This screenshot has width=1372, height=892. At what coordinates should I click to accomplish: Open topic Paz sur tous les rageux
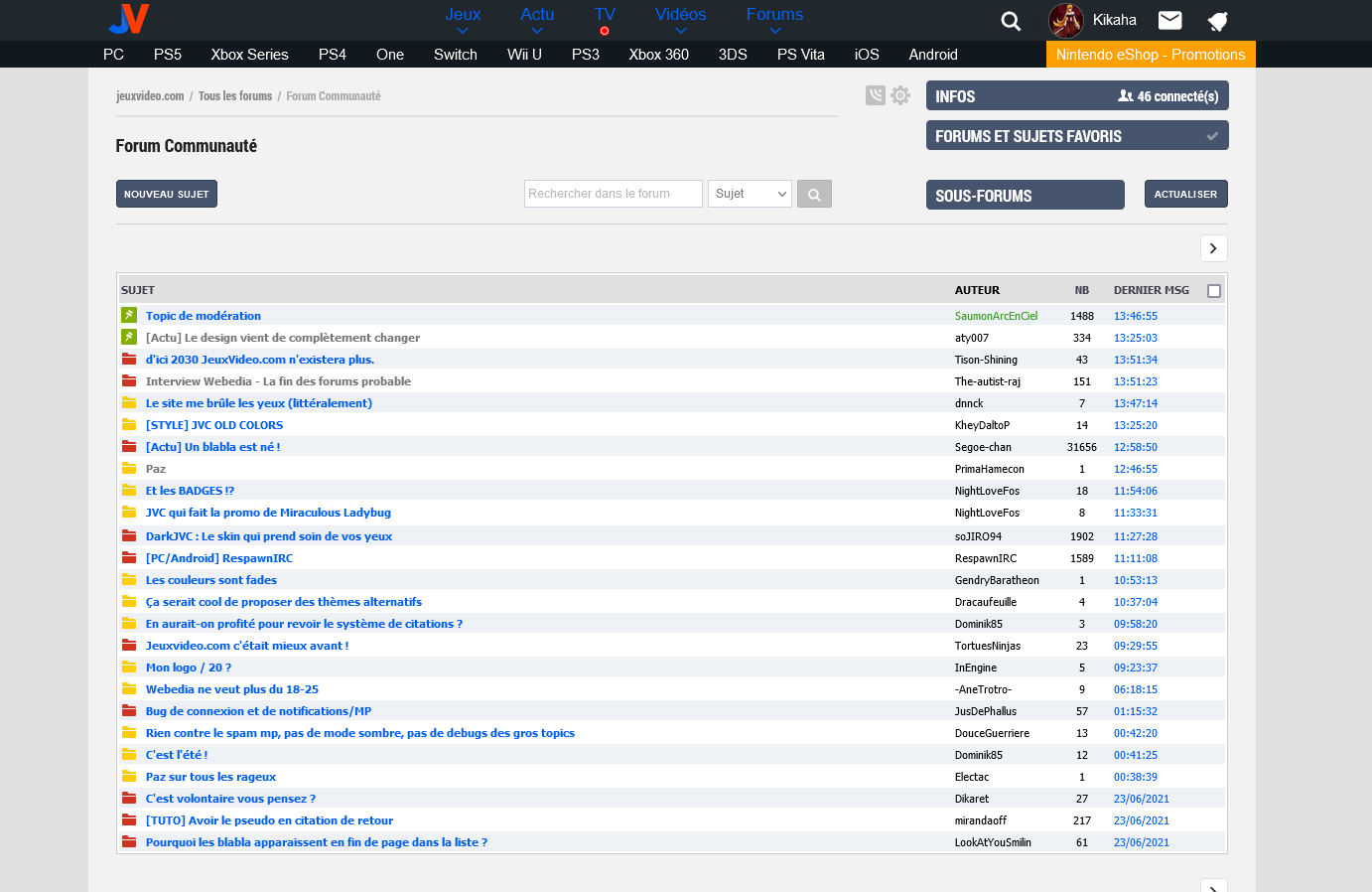click(210, 777)
